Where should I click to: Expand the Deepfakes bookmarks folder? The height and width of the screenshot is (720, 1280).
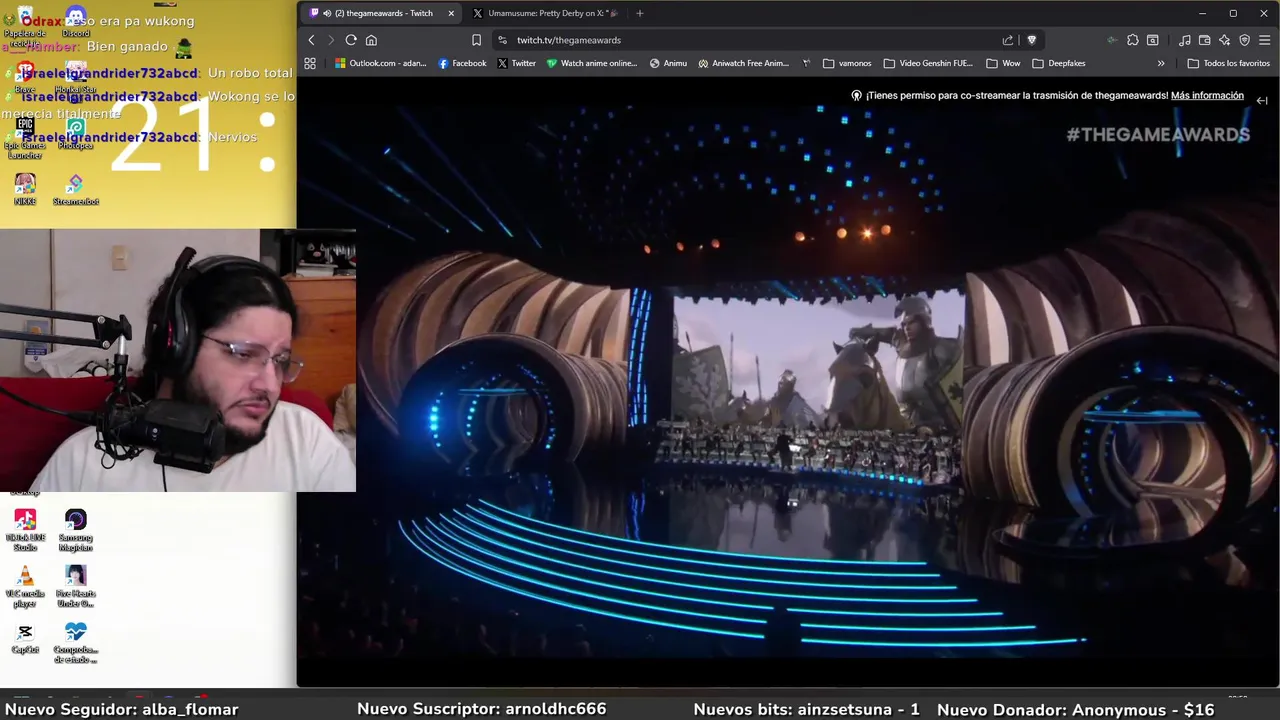[x=1059, y=63]
